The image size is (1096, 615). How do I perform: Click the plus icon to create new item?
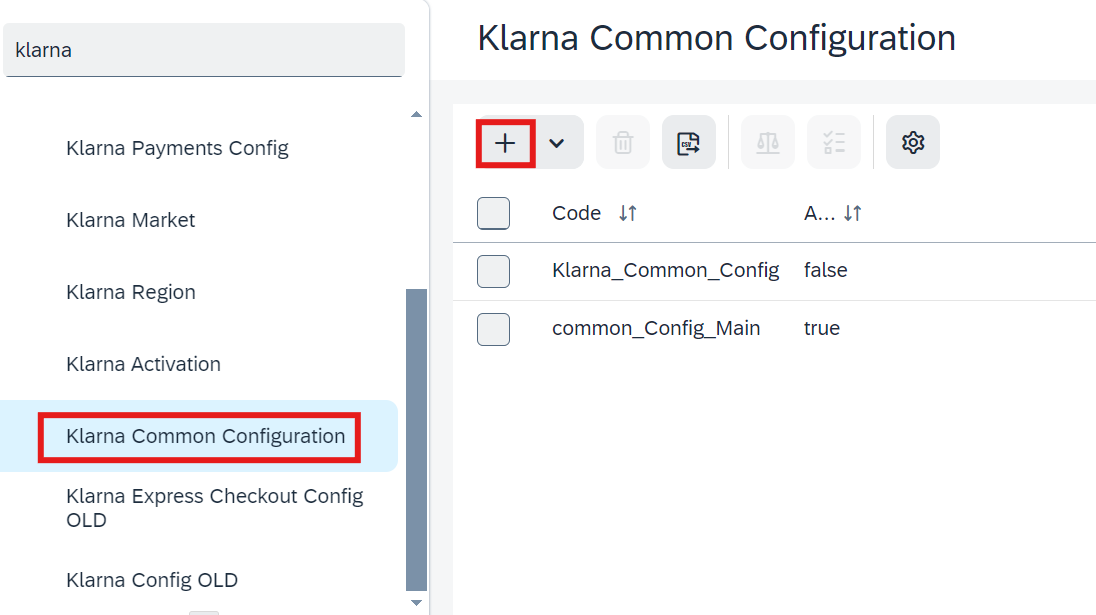coord(505,143)
